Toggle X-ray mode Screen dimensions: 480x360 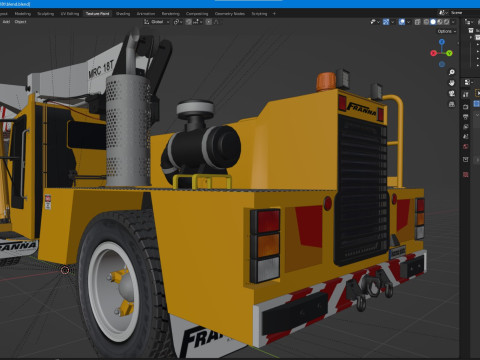coord(417,22)
